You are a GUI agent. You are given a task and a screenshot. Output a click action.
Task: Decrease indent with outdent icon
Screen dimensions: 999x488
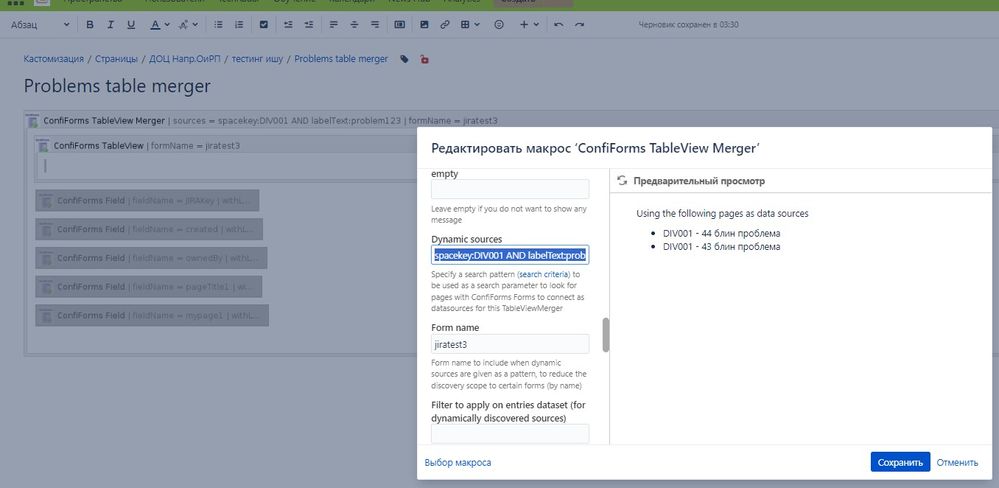pos(288,25)
